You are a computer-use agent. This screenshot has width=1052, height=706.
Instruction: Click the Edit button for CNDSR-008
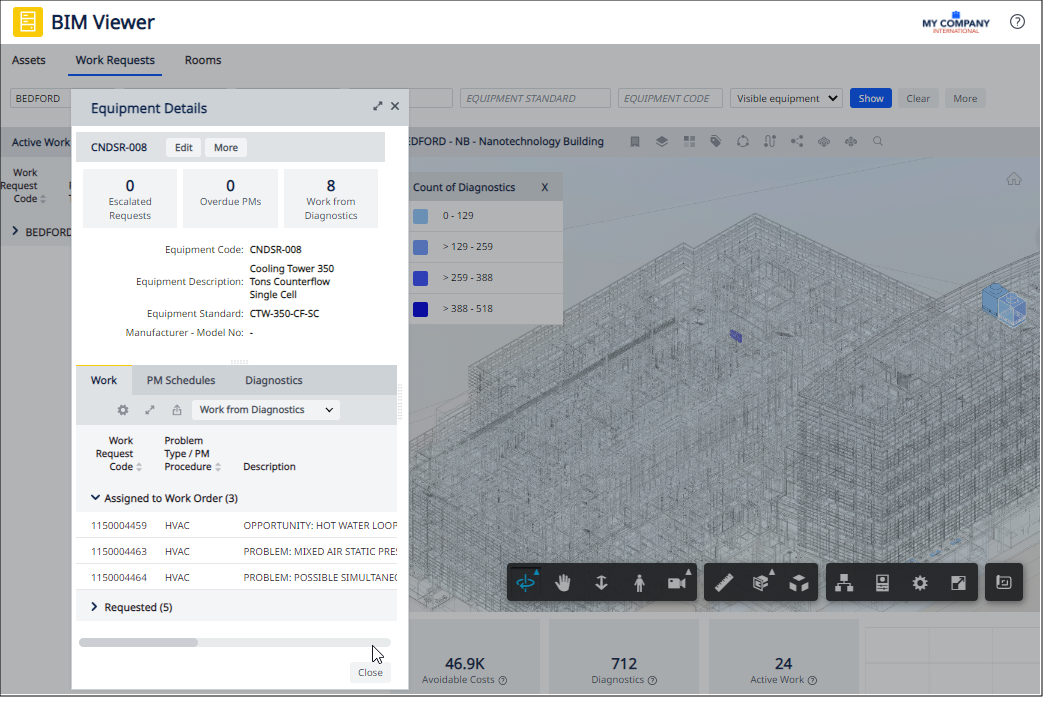184,148
